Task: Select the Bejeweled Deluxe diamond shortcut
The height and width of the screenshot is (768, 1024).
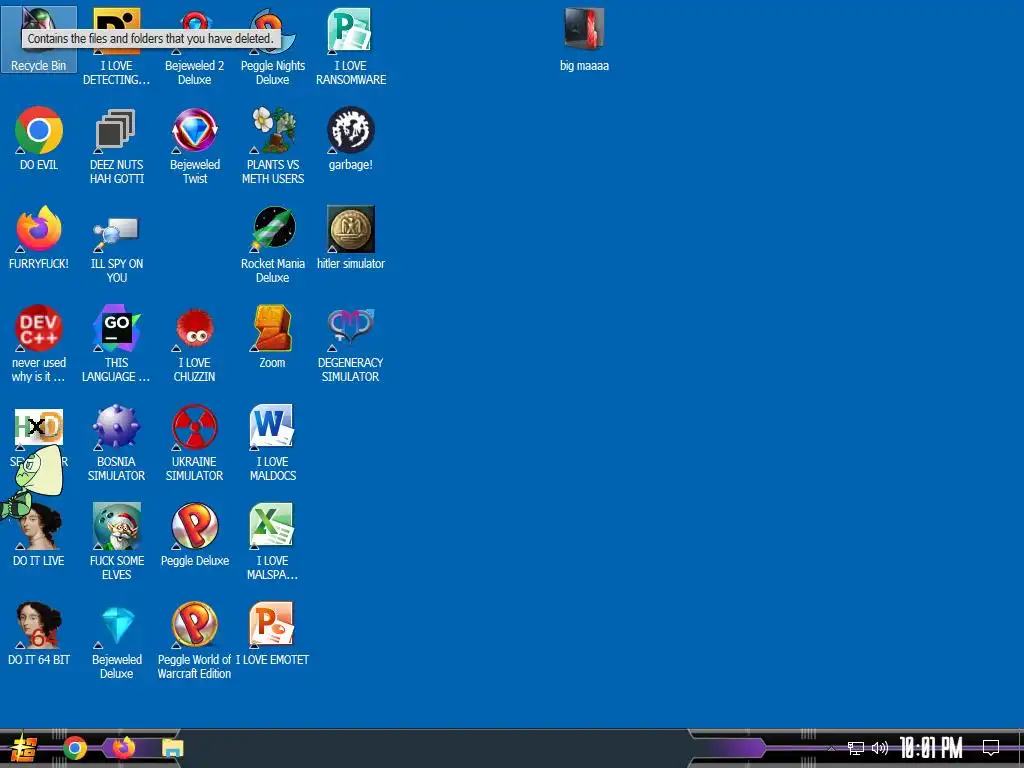Action: tap(116, 640)
